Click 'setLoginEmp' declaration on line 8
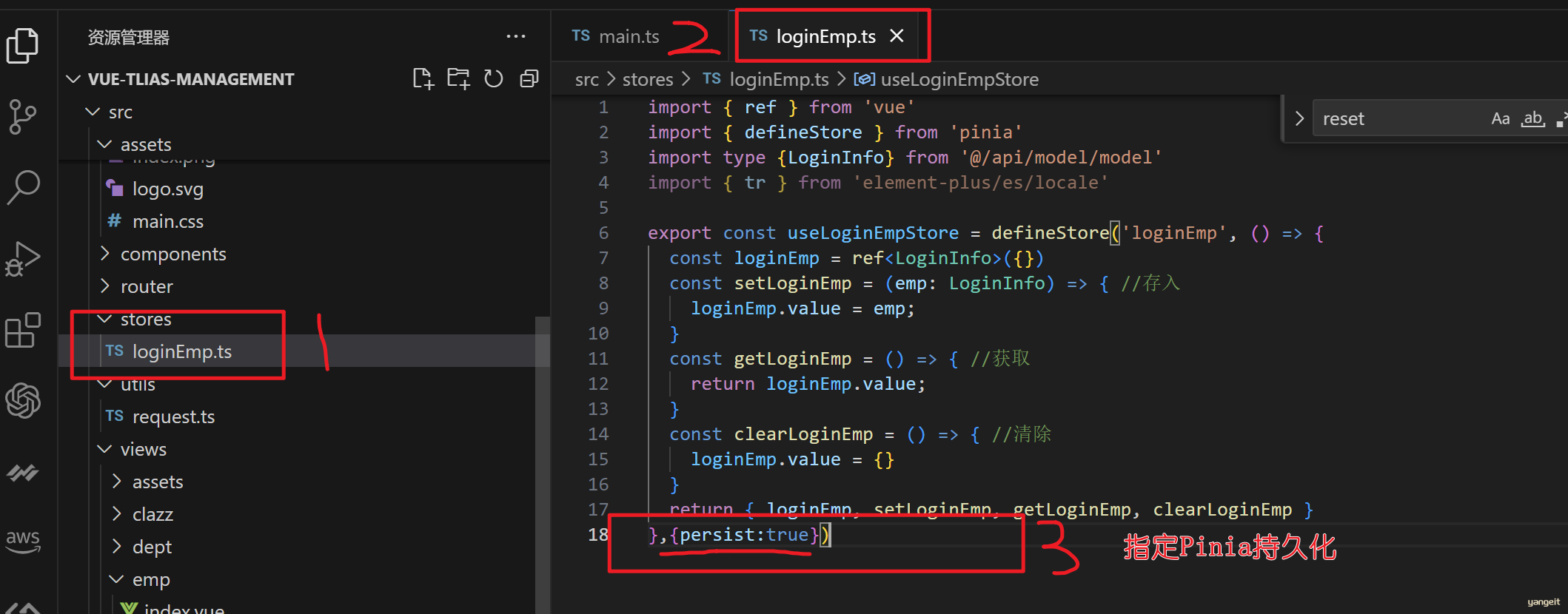The image size is (1568, 614). (x=793, y=283)
